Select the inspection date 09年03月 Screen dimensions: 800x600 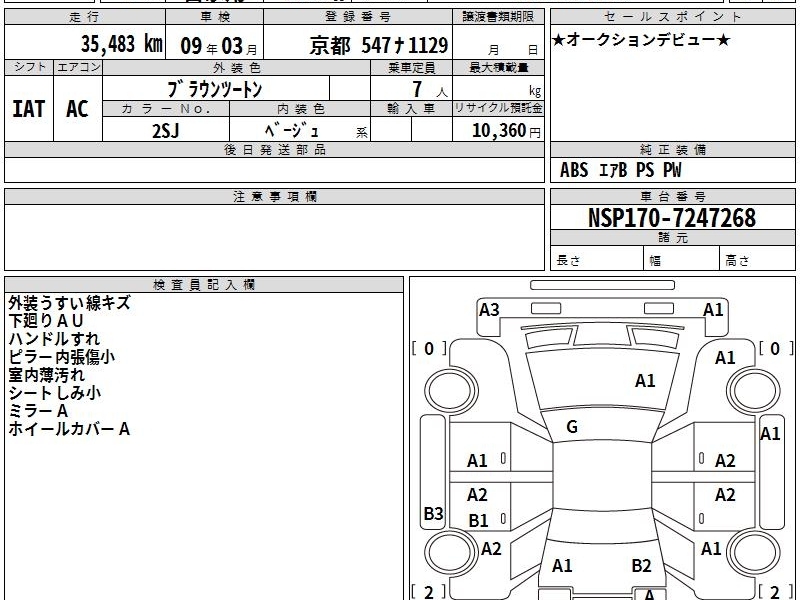[219, 46]
